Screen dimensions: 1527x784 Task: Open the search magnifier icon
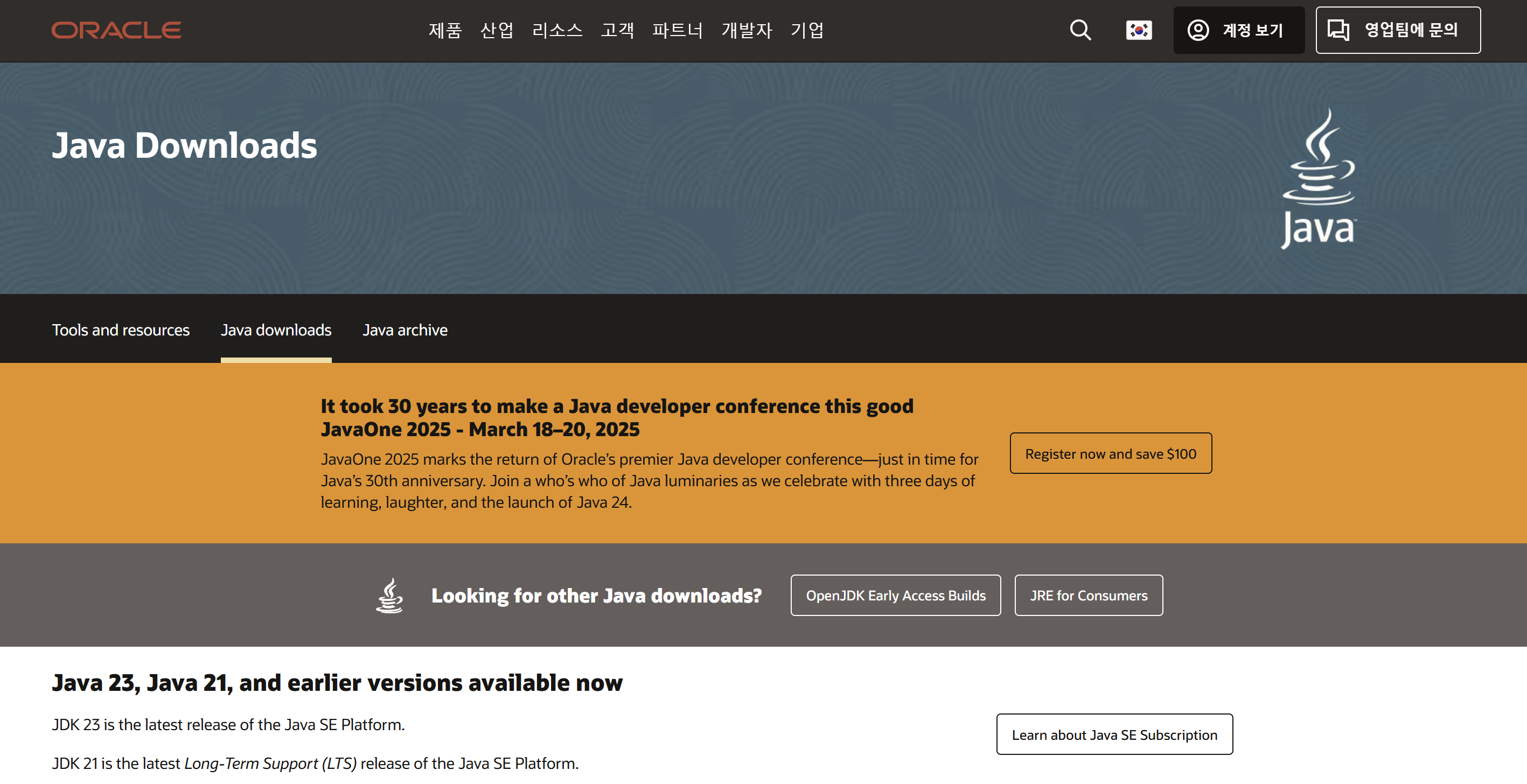(x=1080, y=30)
